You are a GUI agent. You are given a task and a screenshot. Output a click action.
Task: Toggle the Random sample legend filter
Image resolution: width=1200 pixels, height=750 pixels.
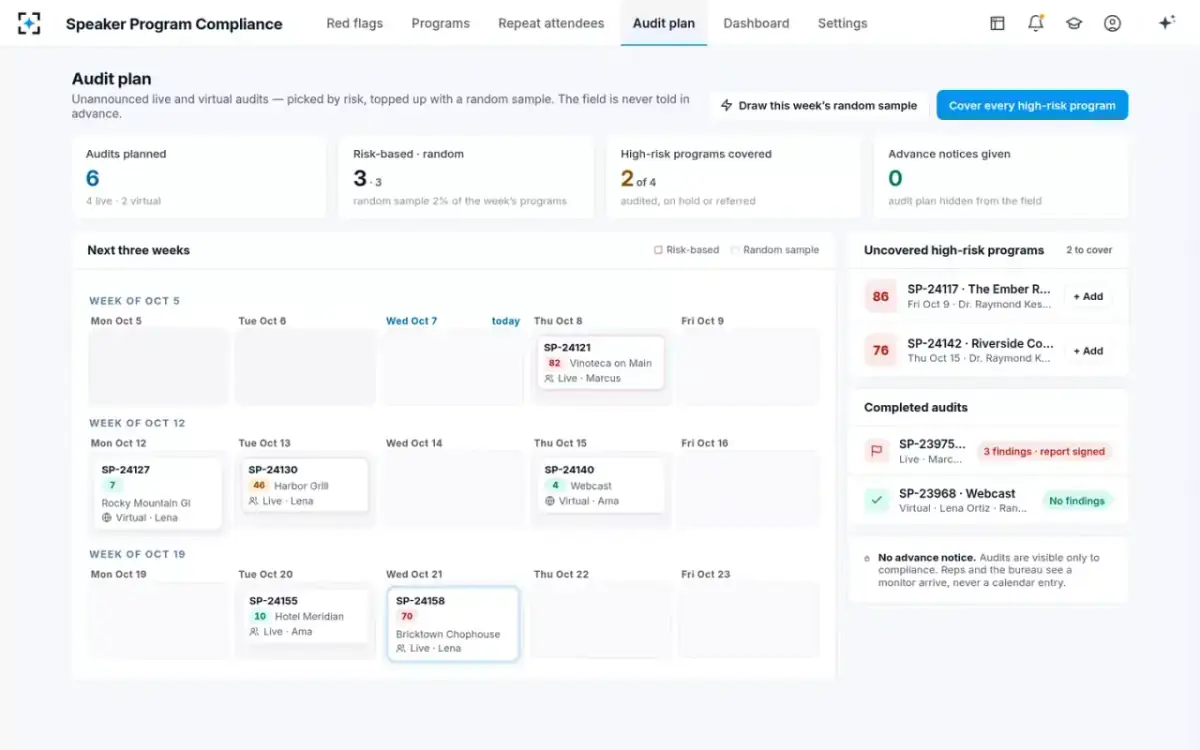[x=775, y=250]
